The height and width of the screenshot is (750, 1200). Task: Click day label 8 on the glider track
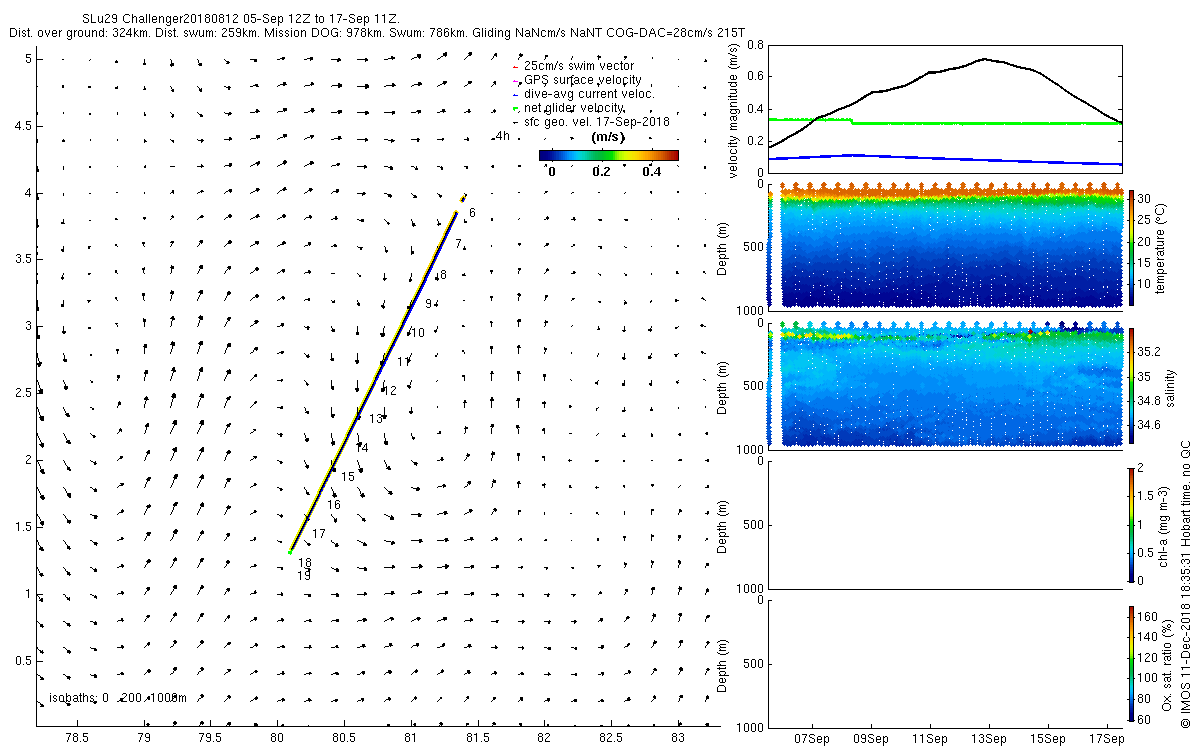coord(443,275)
